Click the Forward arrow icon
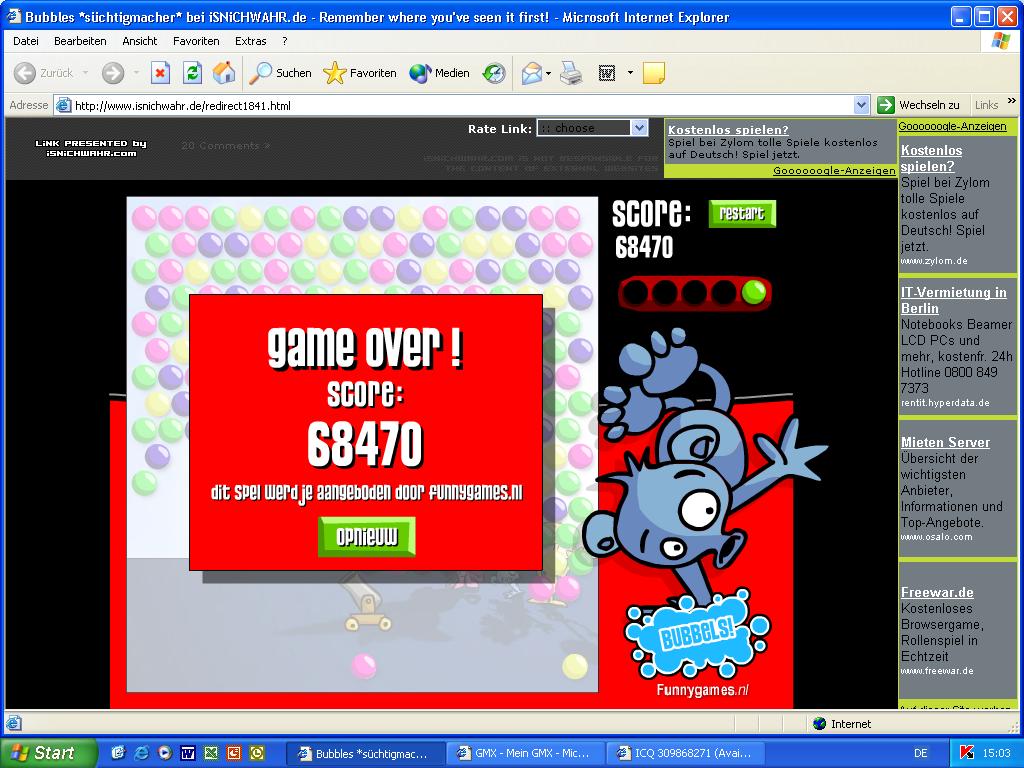Viewport: 1024px width, 768px height. pyautogui.click(x=113, y=73)
